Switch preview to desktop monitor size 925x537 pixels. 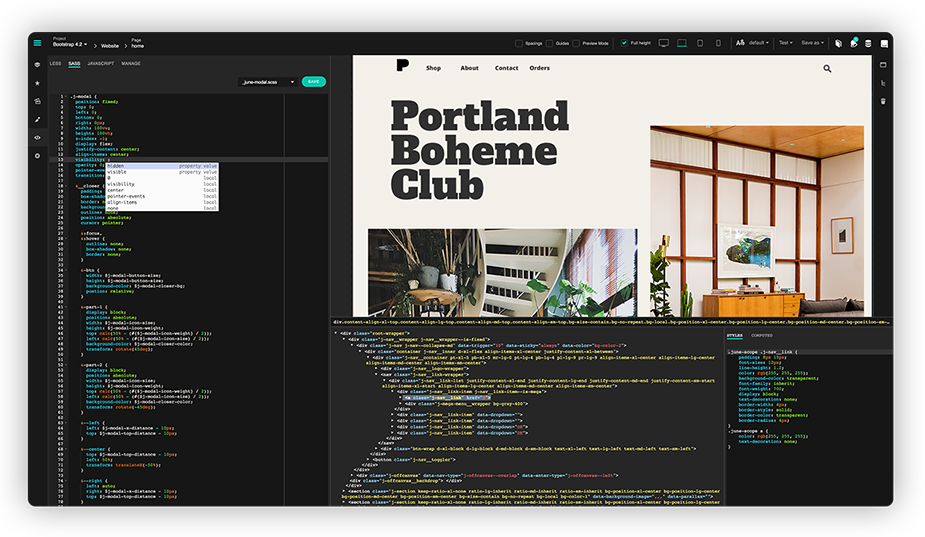coord(664,43)
